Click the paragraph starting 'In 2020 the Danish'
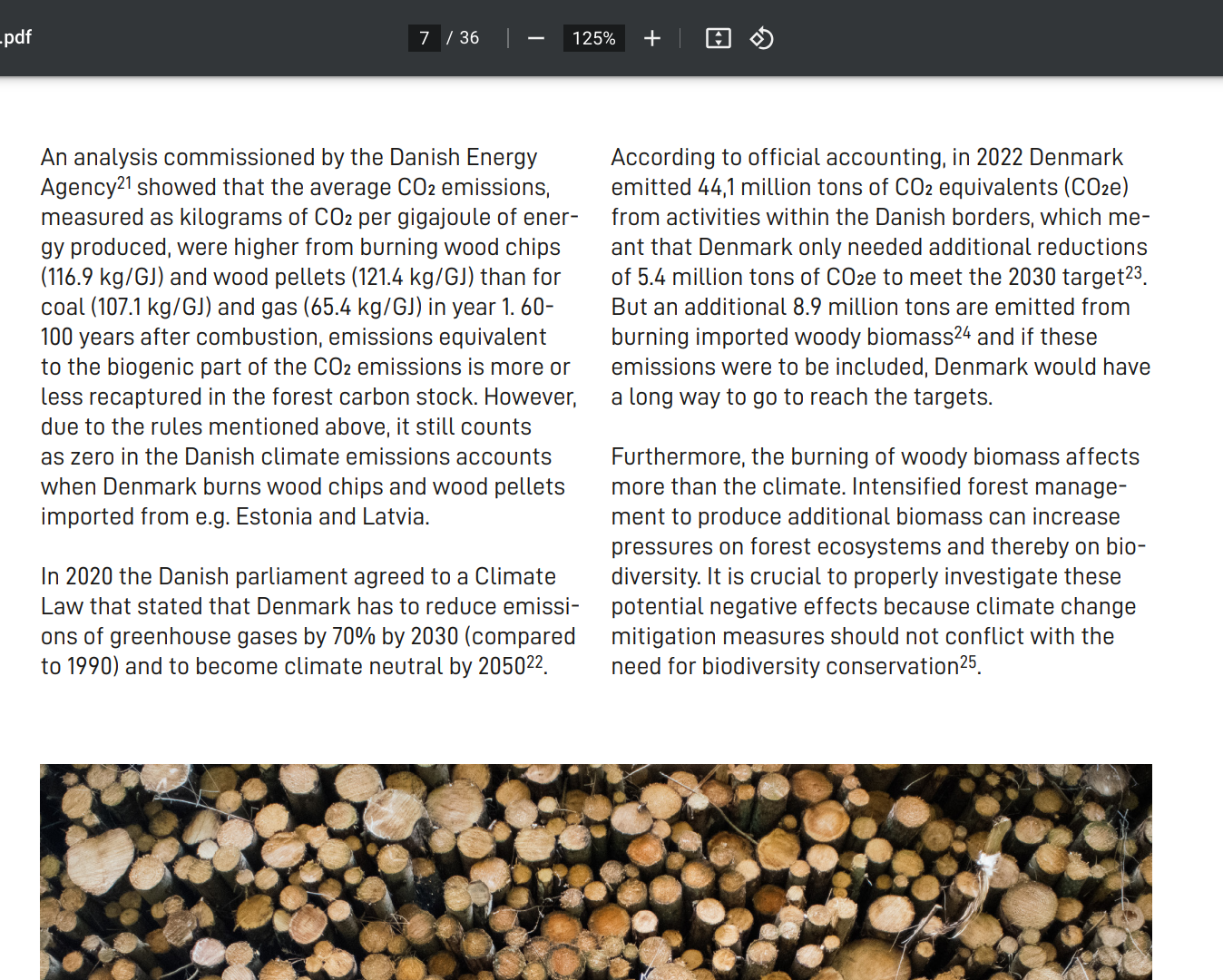Image resolution: width=1223 pixels, height=980 pixels. (308, 621)
